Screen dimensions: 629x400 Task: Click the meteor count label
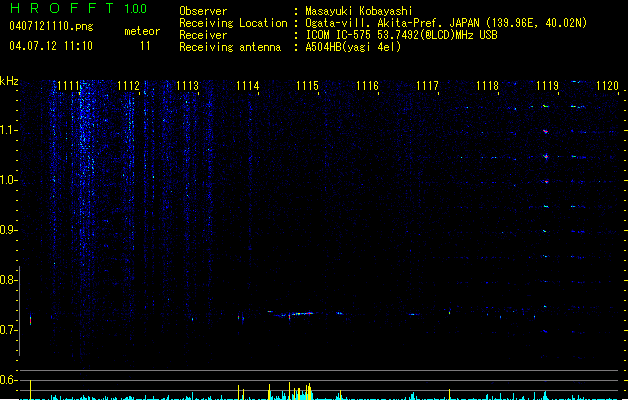tap(142, 31)
